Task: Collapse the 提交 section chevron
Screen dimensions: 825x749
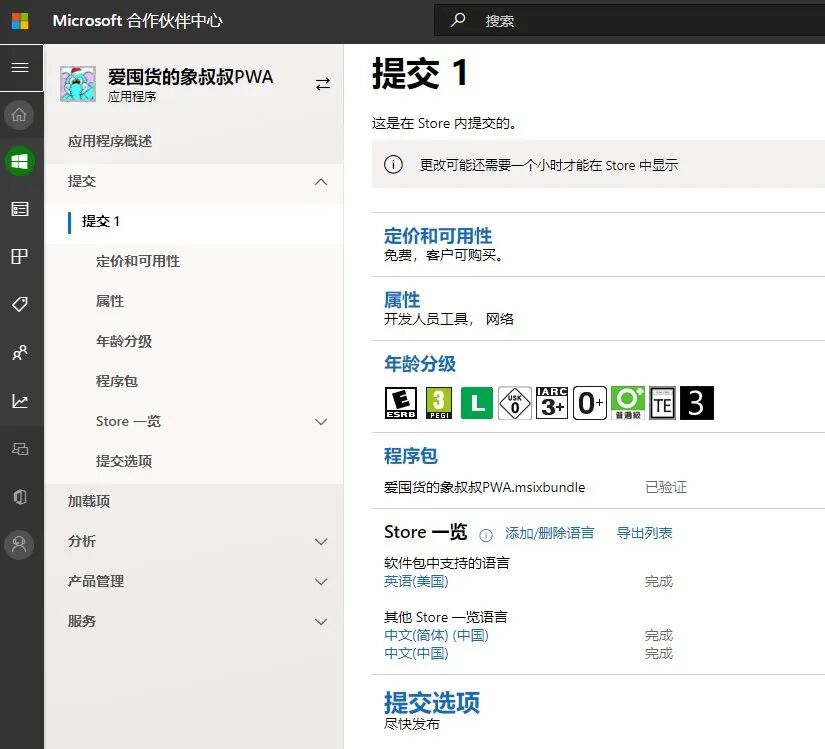Action: [322, 182]
